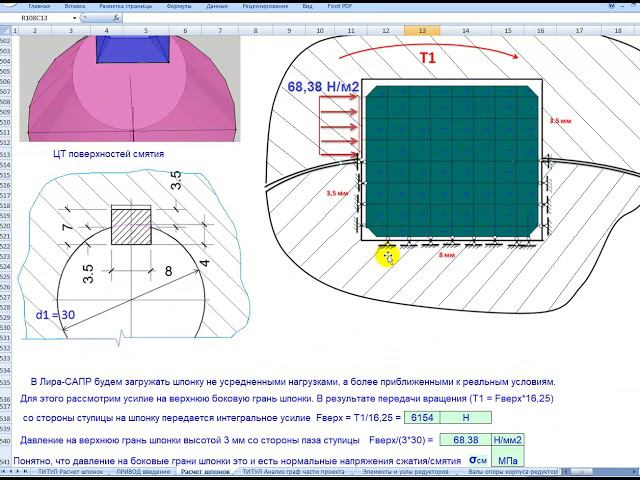Image resolution: width=640 pixels, height=480 pixels.
Task: Open the Главная ribbon tab
Action: (40, 6)
